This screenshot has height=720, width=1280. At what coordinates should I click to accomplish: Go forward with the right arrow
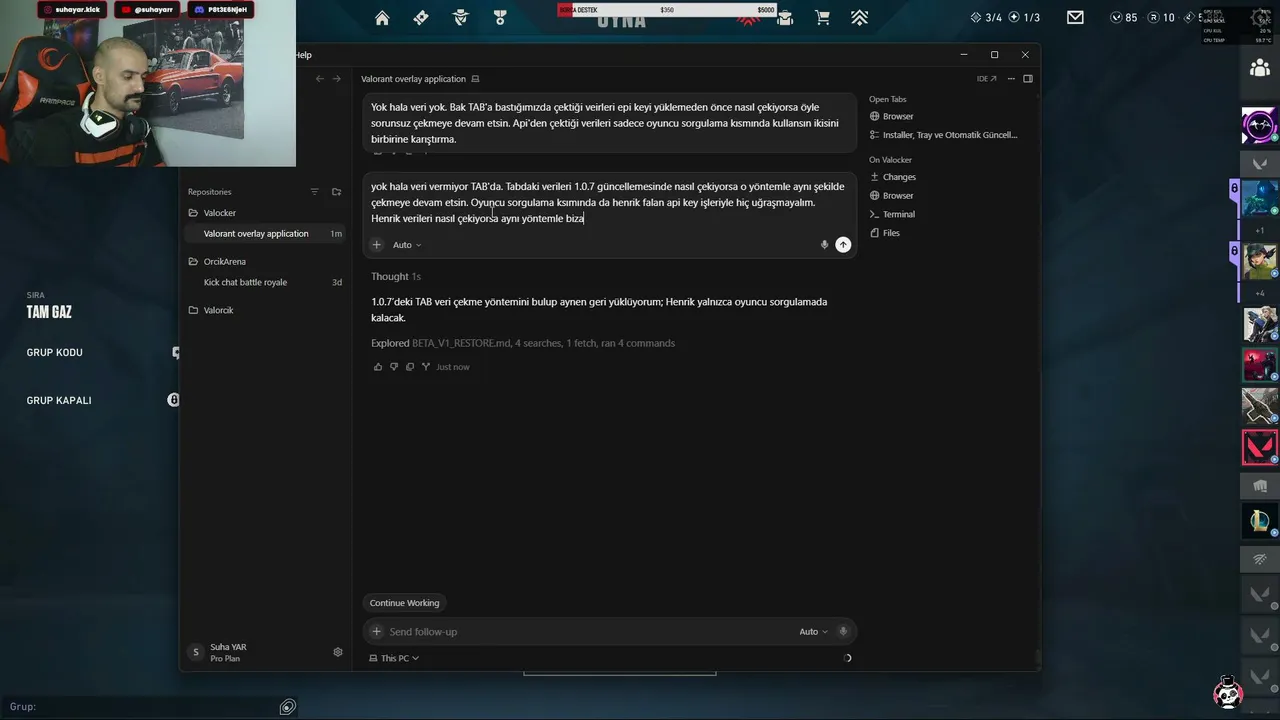pos(337,79)
